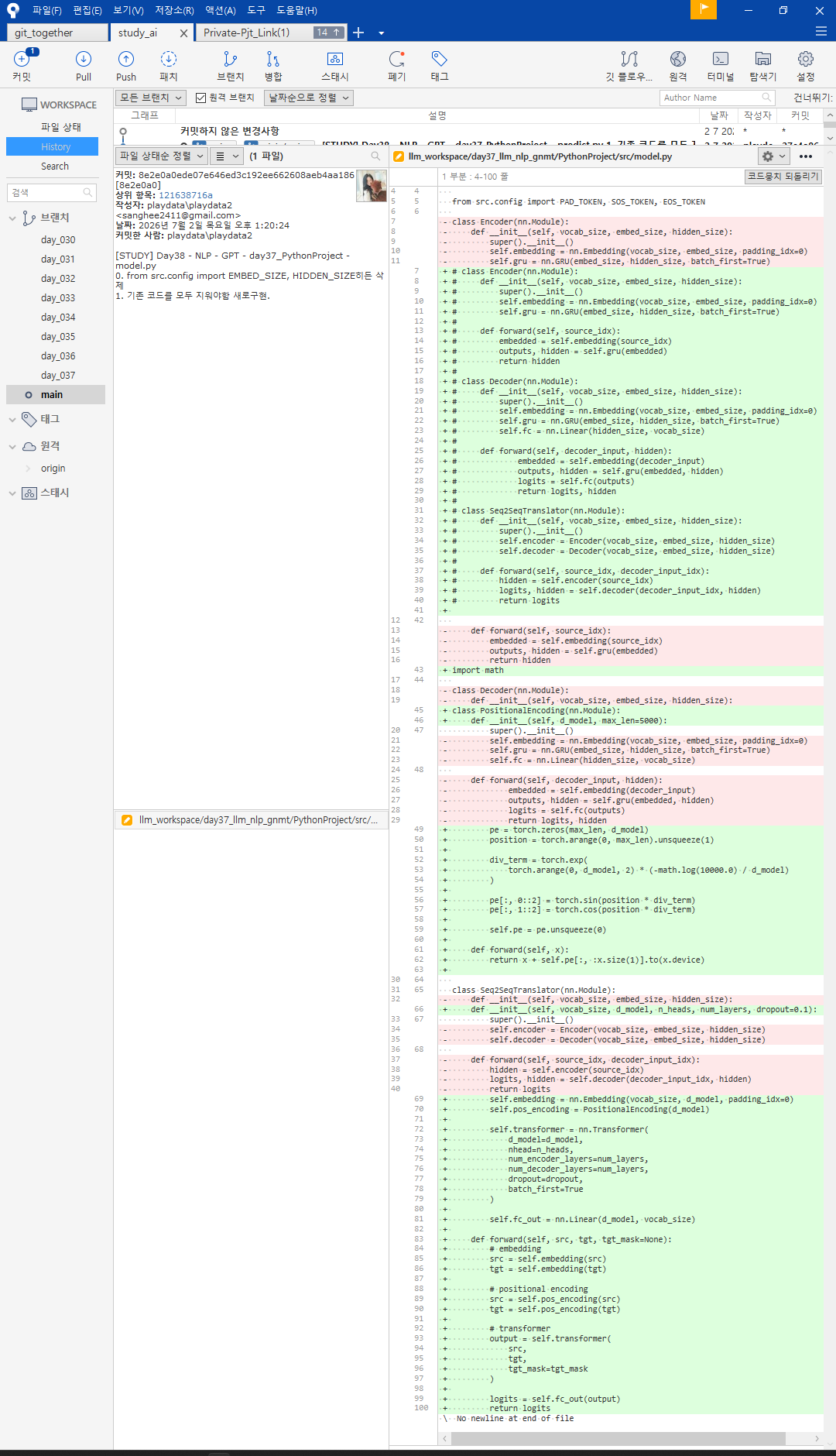Screen dimensions: 836x1456
Task: Click the modified file icon in lower file list
Action: click(126, 819)
